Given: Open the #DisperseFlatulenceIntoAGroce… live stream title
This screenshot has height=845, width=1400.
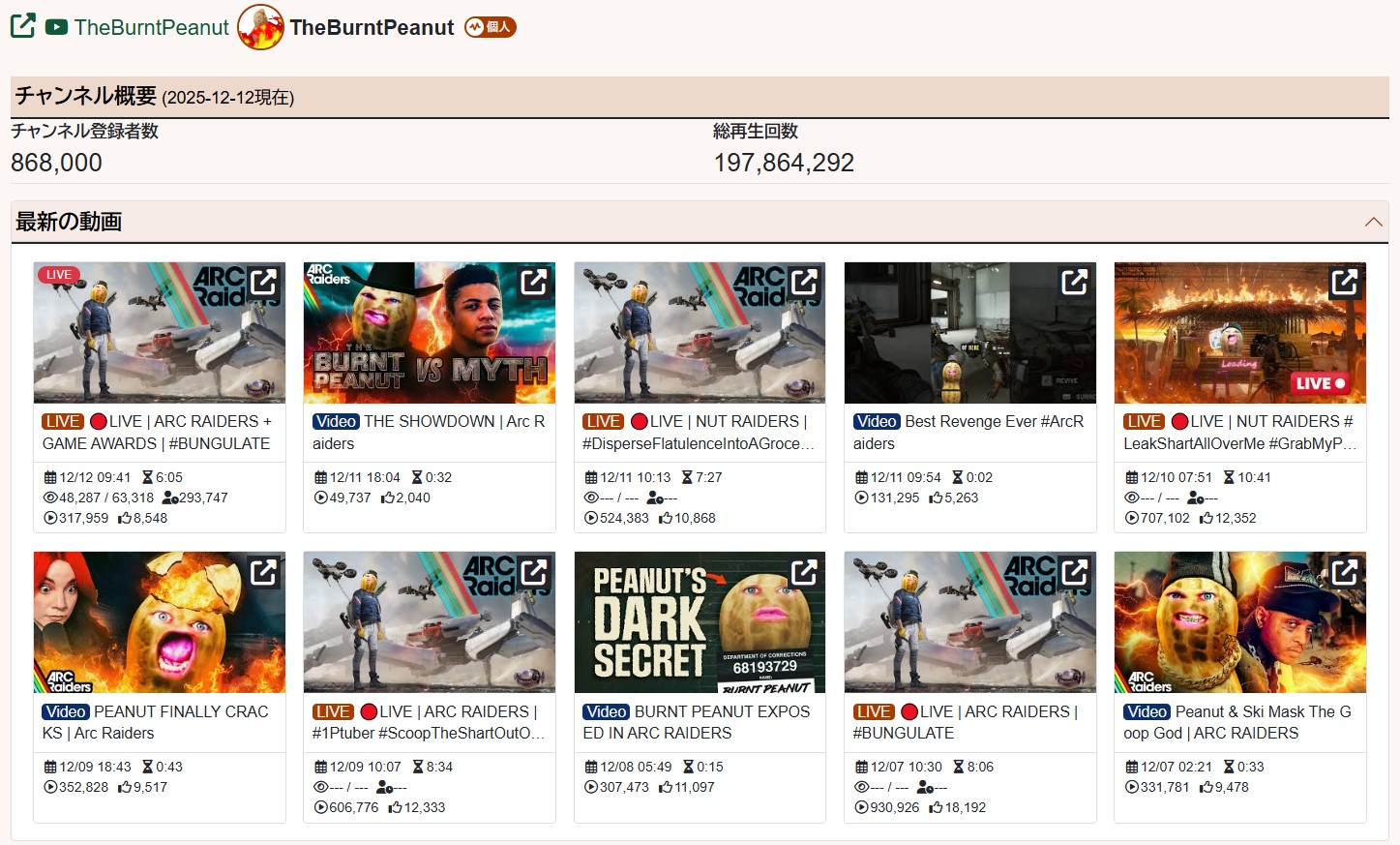Looking at the screenshot, I should tap(700, 433).
